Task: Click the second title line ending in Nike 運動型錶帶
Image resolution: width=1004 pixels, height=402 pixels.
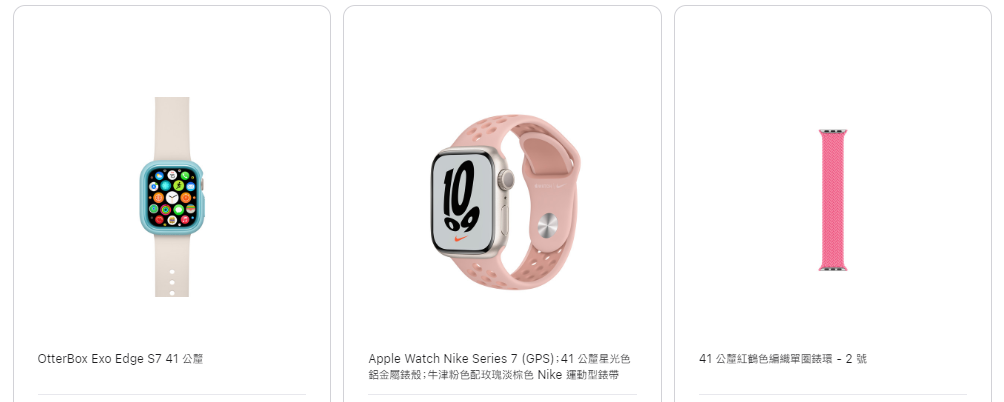Action: [x=493, y=375]
